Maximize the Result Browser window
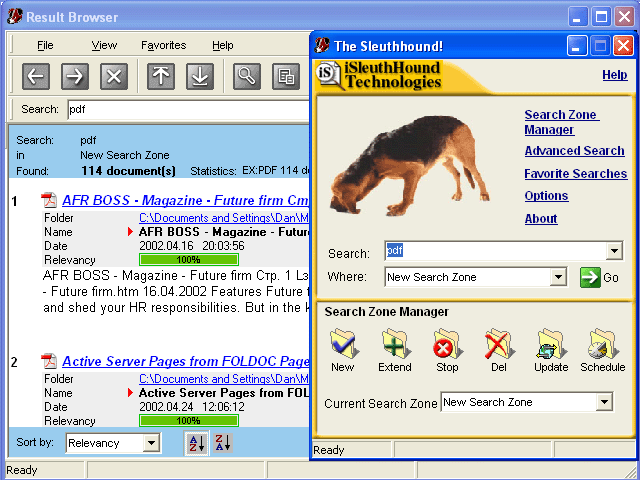 (x=601, y=17)
